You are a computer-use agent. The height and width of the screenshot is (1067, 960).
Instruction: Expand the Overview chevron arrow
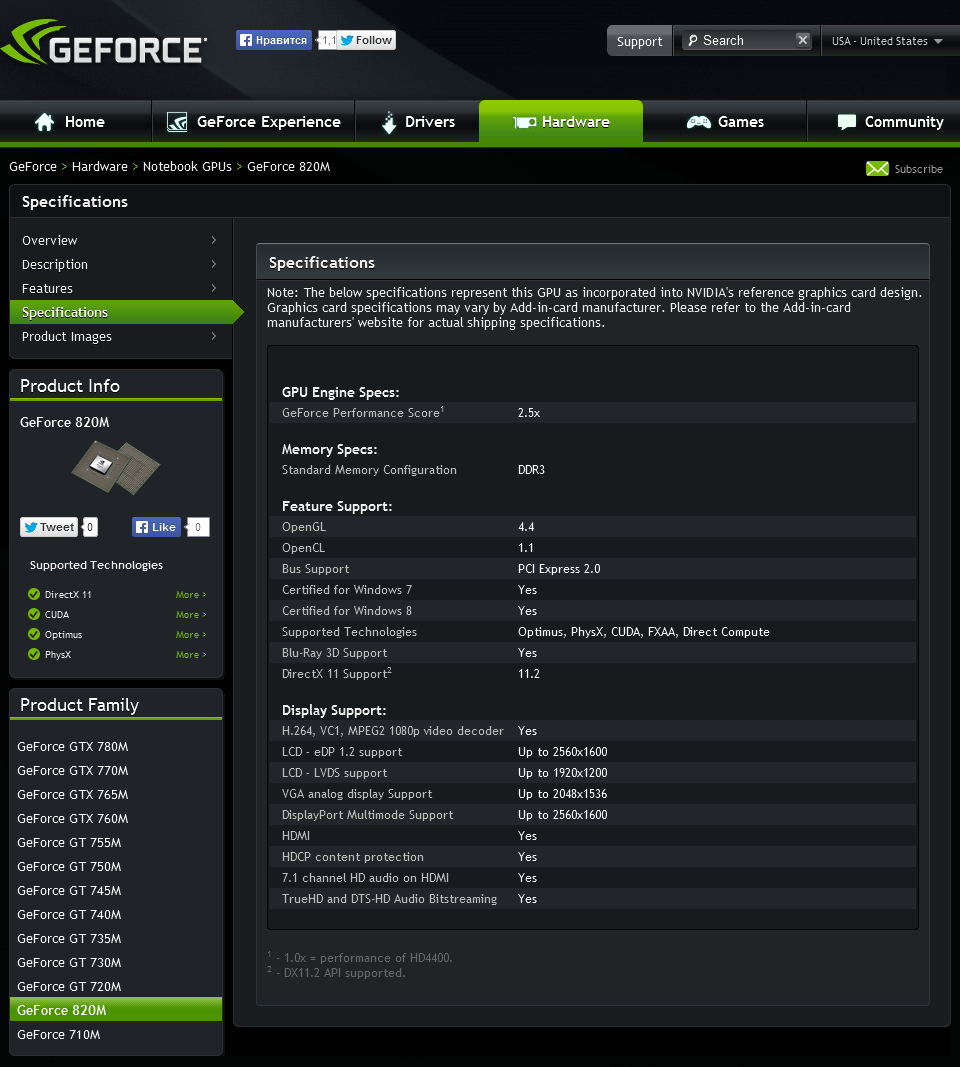pos(214,240)
